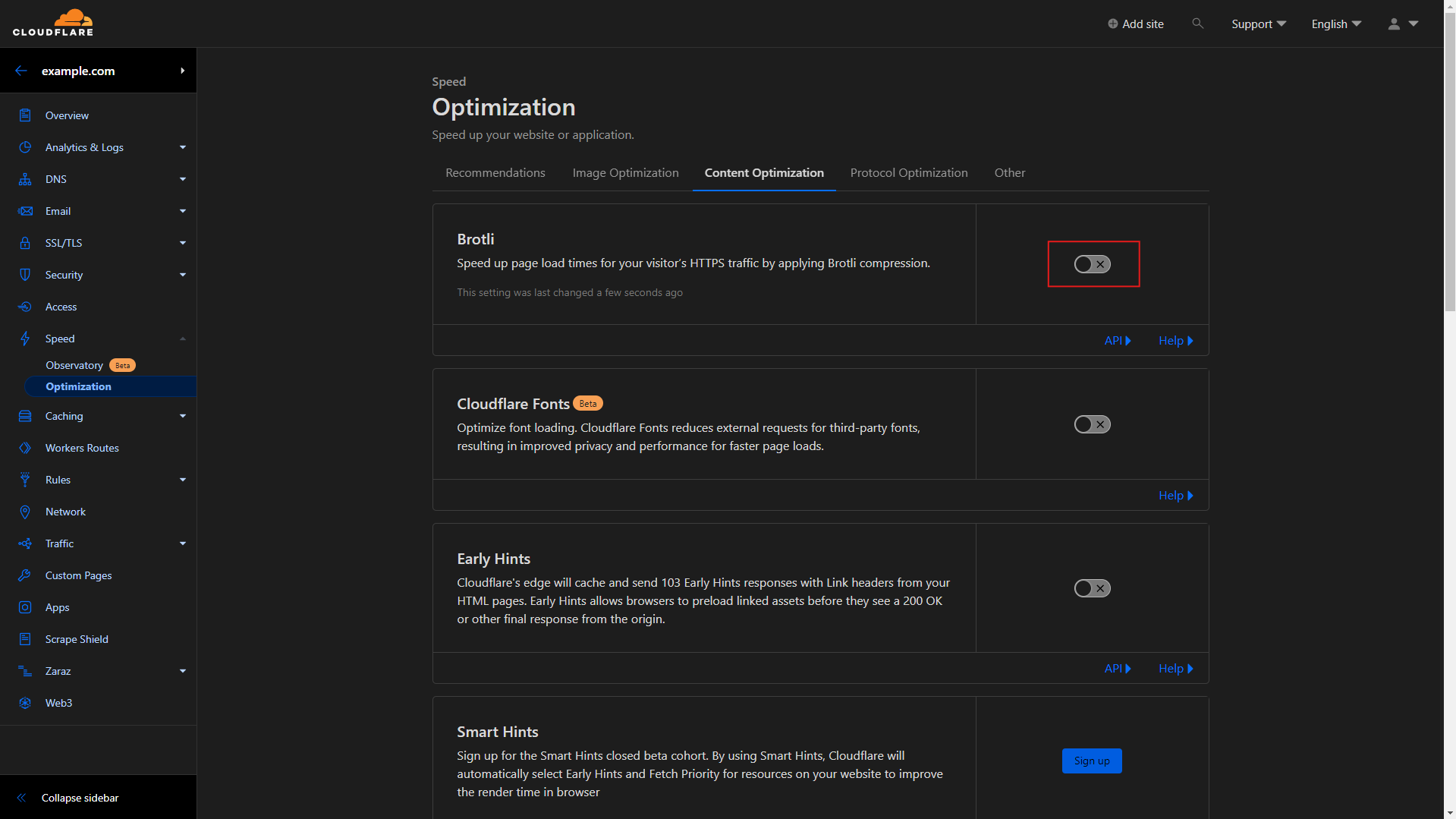Image resolution: width=1456 pixels, height=819 pixels.
Task: Click the Workers Routes sidebar icon
Action: pyautogui.click(x=25, y=448)
